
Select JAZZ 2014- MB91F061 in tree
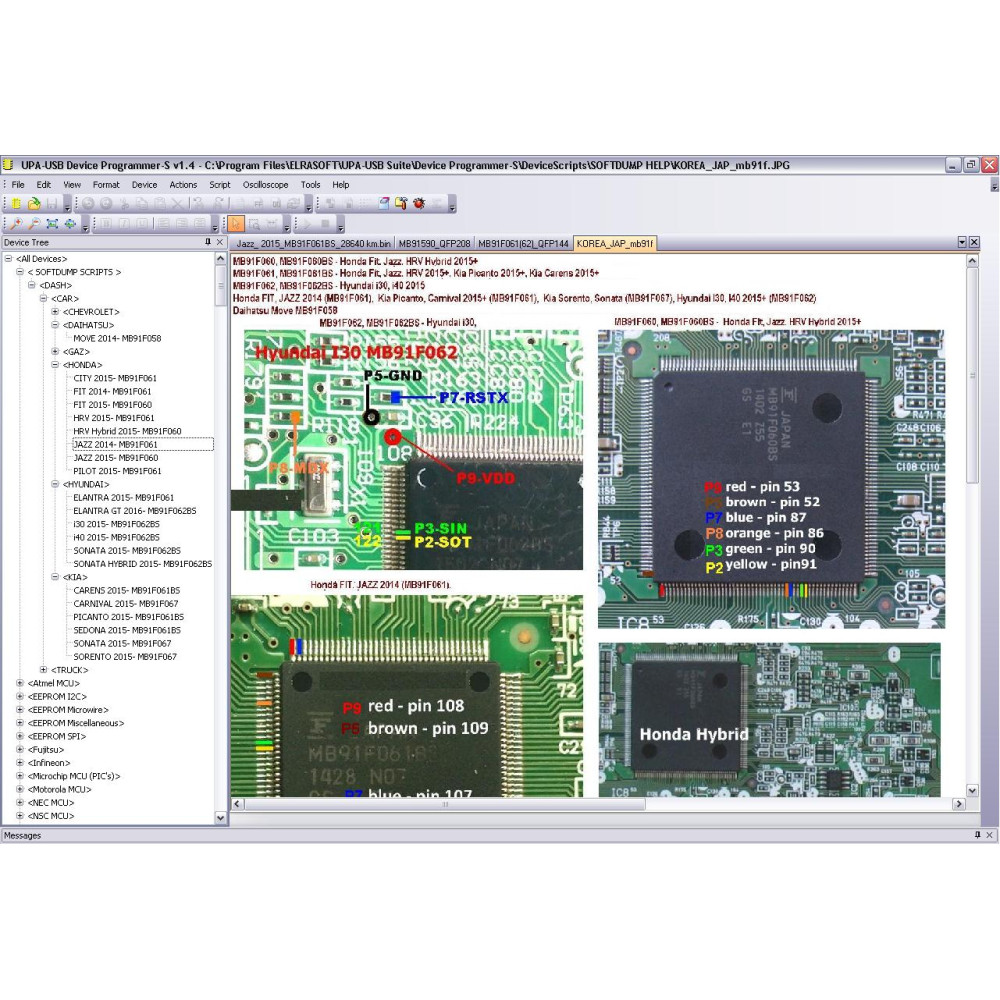click(115, 445)
